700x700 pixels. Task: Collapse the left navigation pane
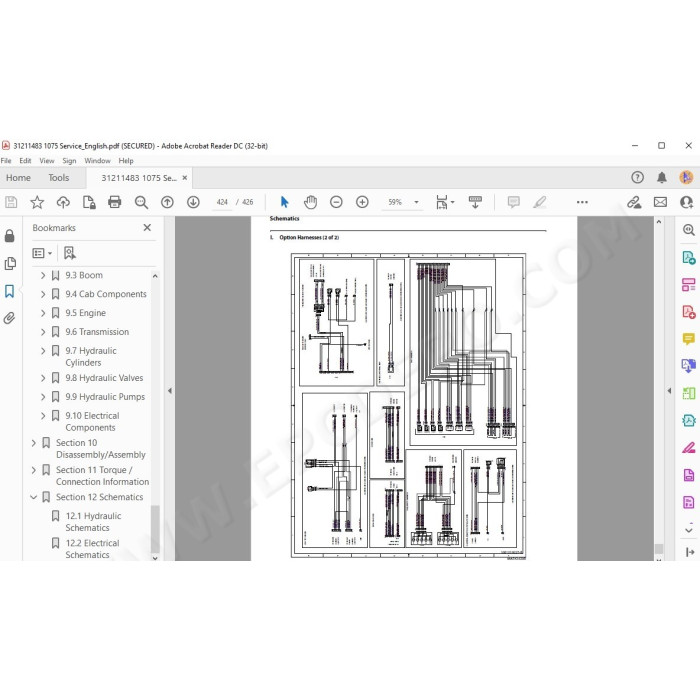(170, 391)
